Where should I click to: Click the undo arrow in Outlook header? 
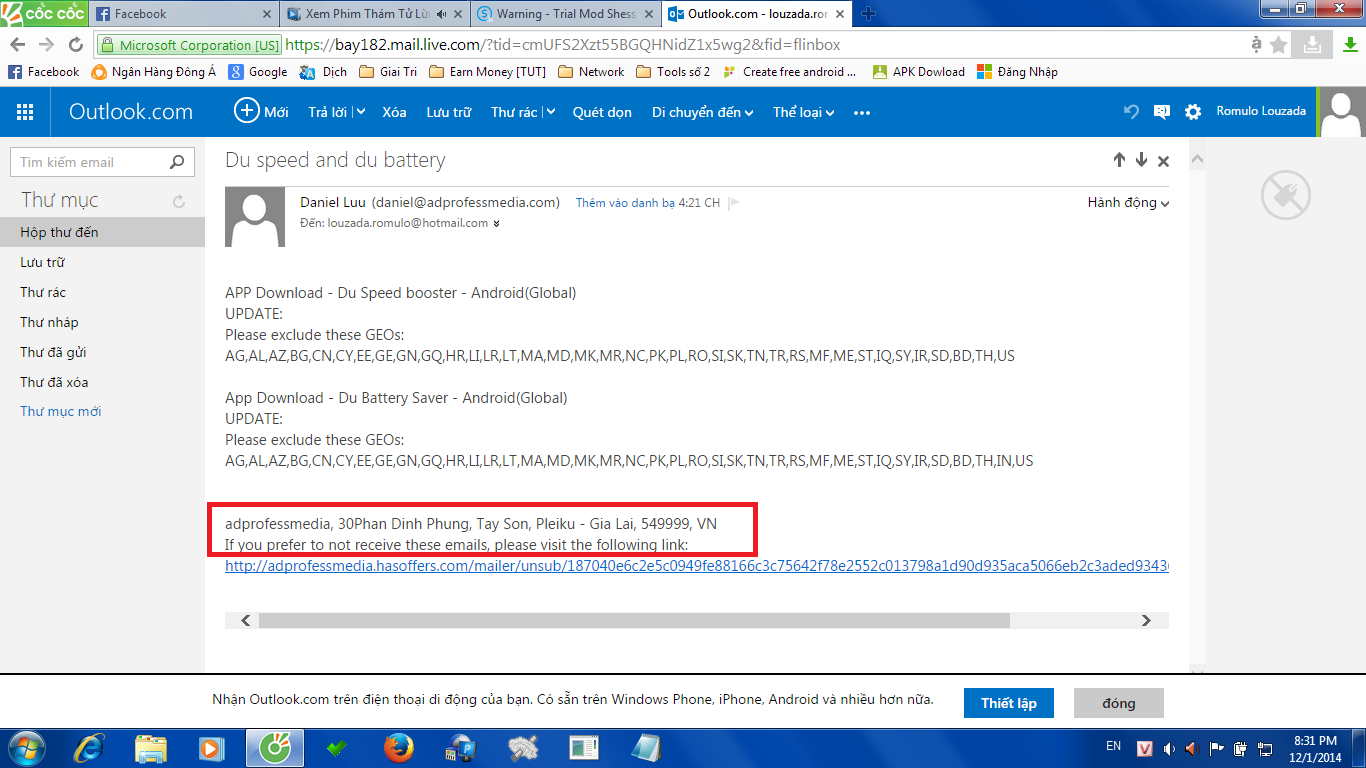[1131, 112]
